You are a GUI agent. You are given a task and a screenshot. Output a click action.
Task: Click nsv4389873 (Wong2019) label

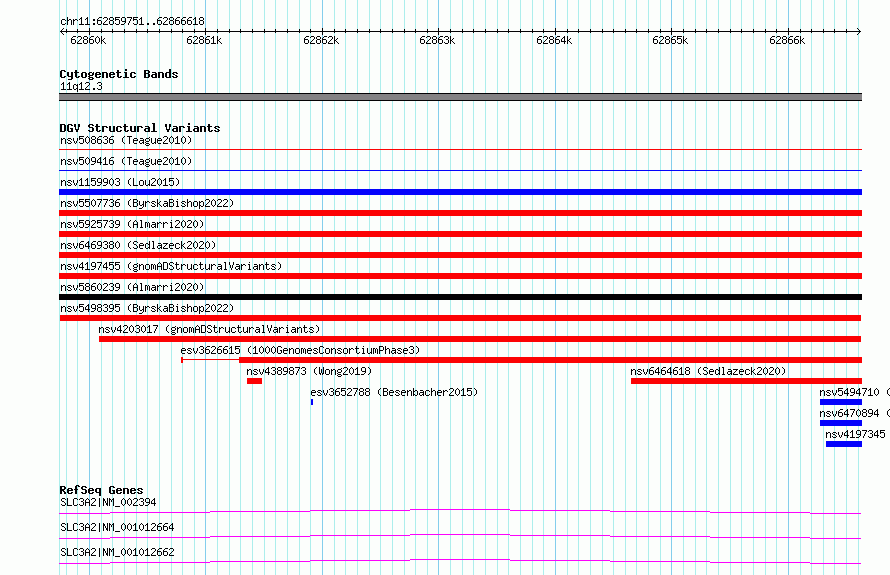click(309, 371)
